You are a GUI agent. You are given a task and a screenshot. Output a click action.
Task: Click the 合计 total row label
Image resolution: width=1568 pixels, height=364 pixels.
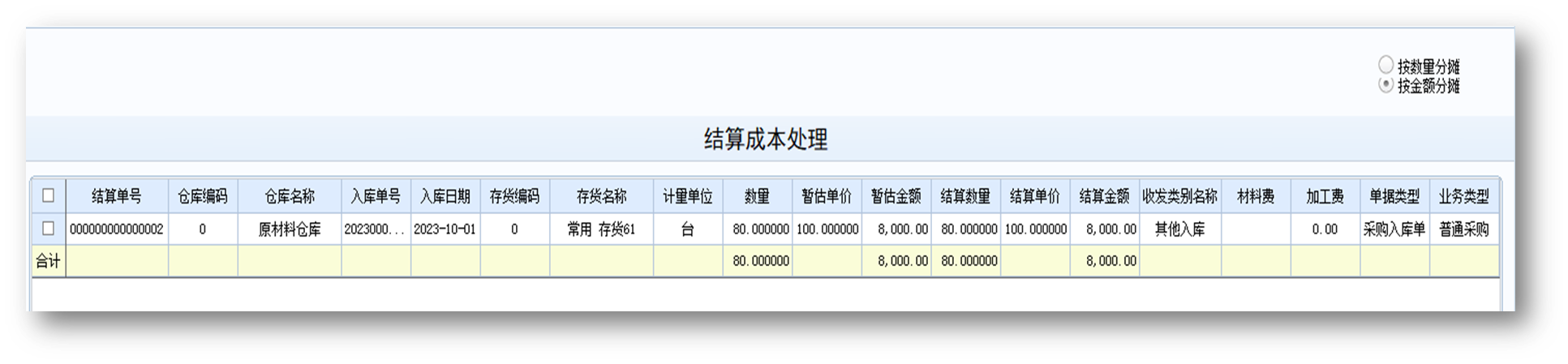click(49, 261)
